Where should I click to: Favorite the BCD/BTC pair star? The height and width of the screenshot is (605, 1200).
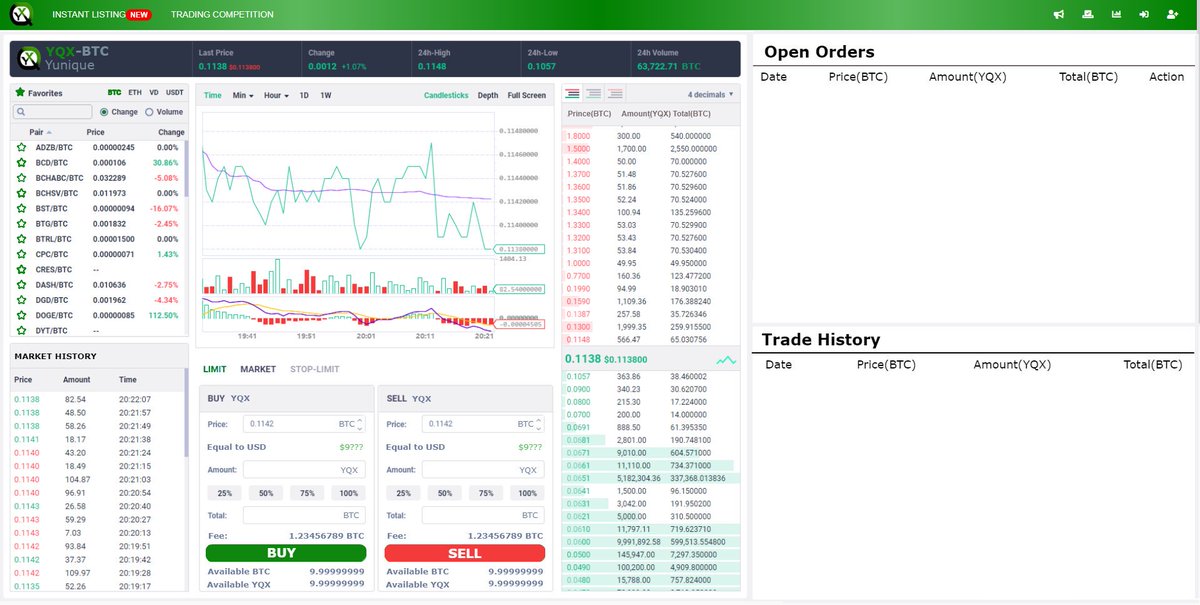[21, 162]
